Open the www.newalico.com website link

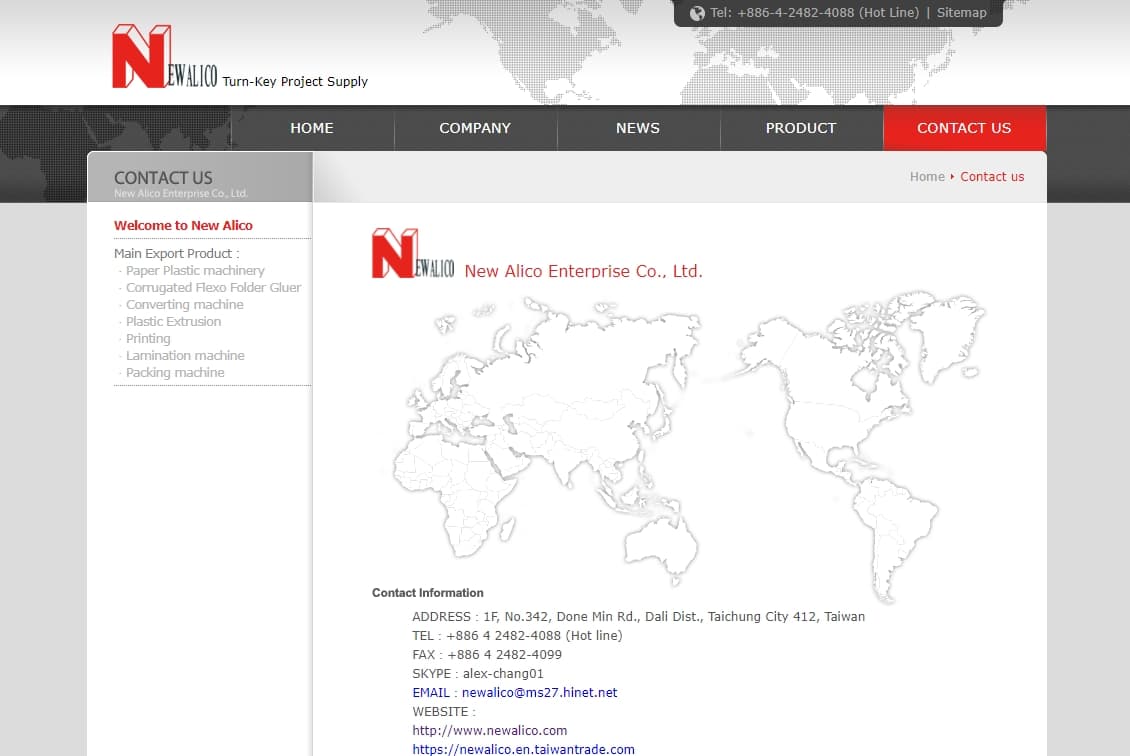click(489, 730)
